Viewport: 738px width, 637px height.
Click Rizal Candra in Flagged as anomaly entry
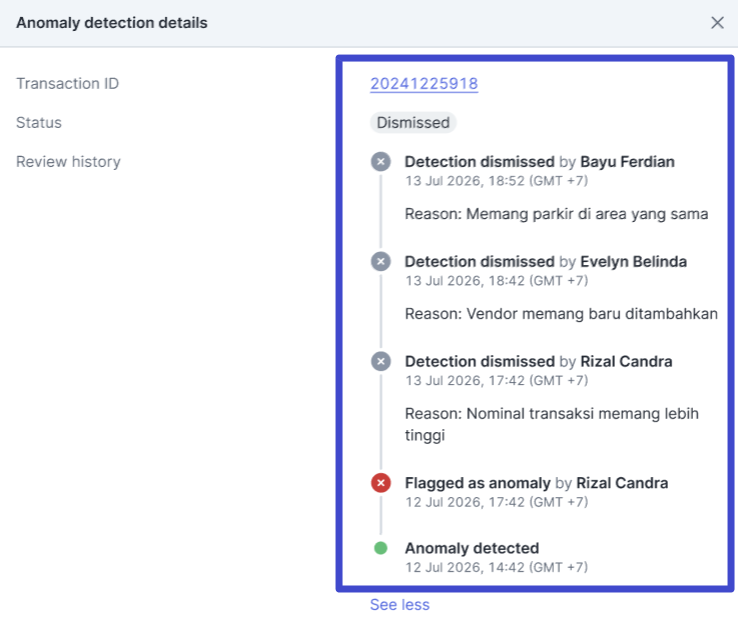pos(621,483)
